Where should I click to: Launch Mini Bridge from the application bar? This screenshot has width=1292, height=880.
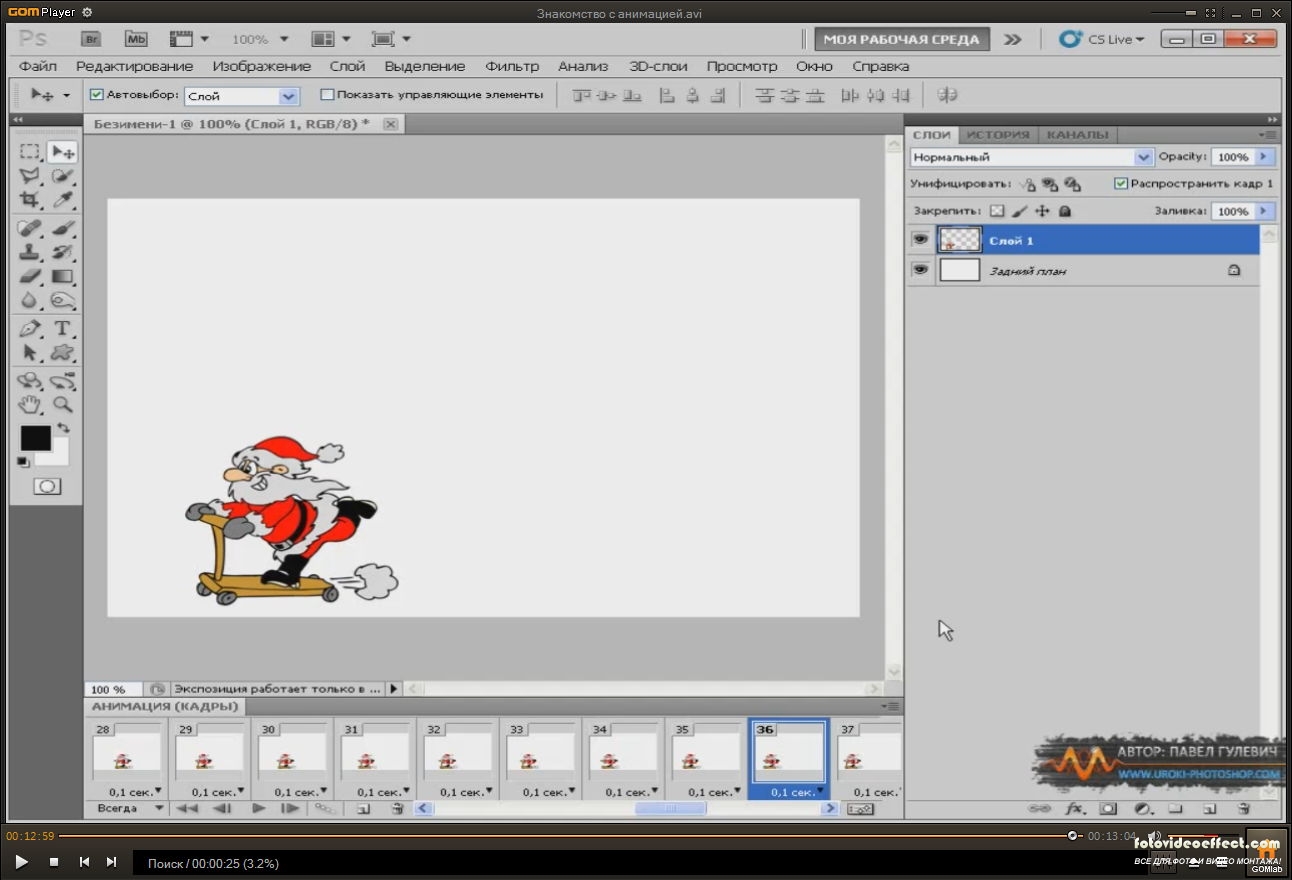(x=136, y=39)
